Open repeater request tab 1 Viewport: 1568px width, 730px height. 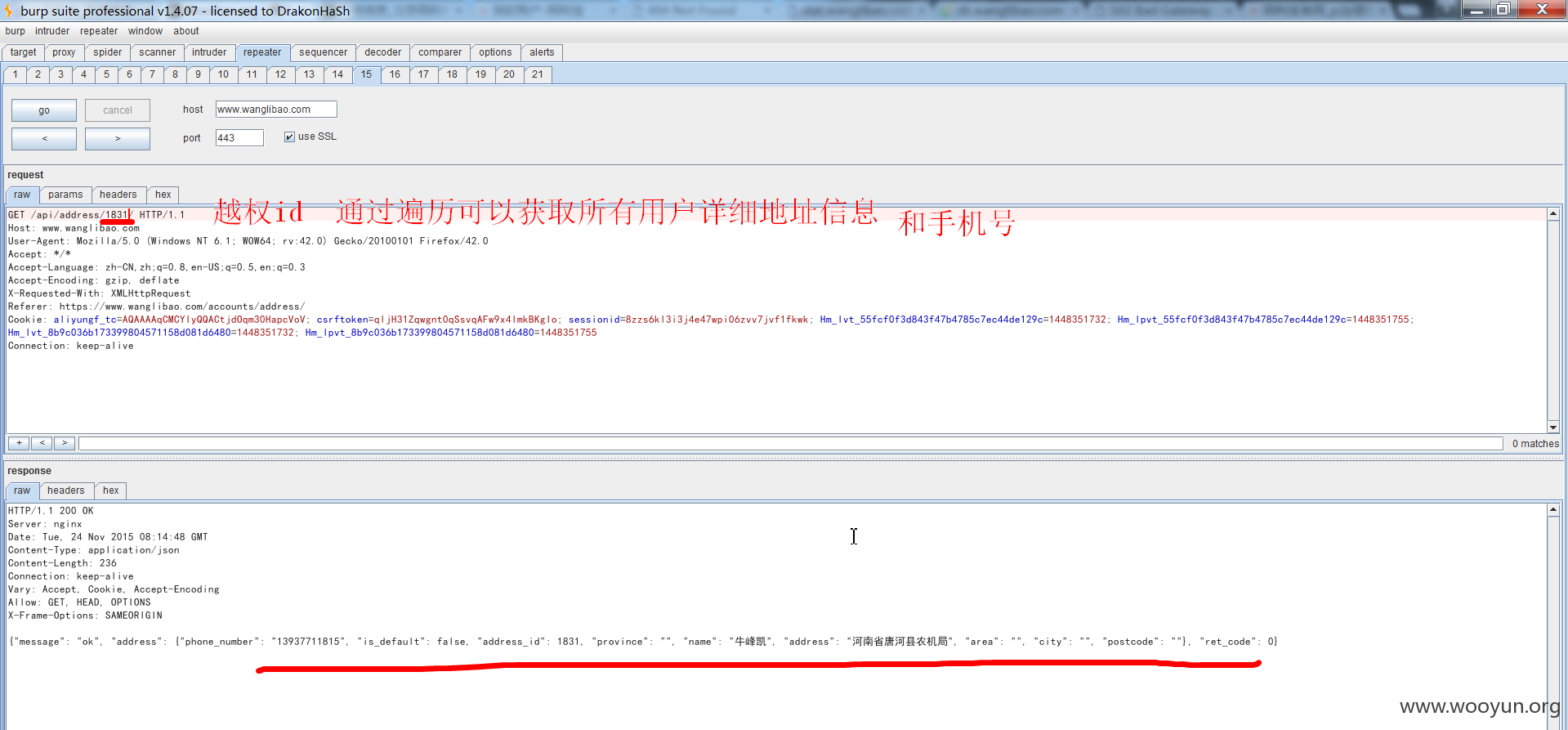pos(15,74)
